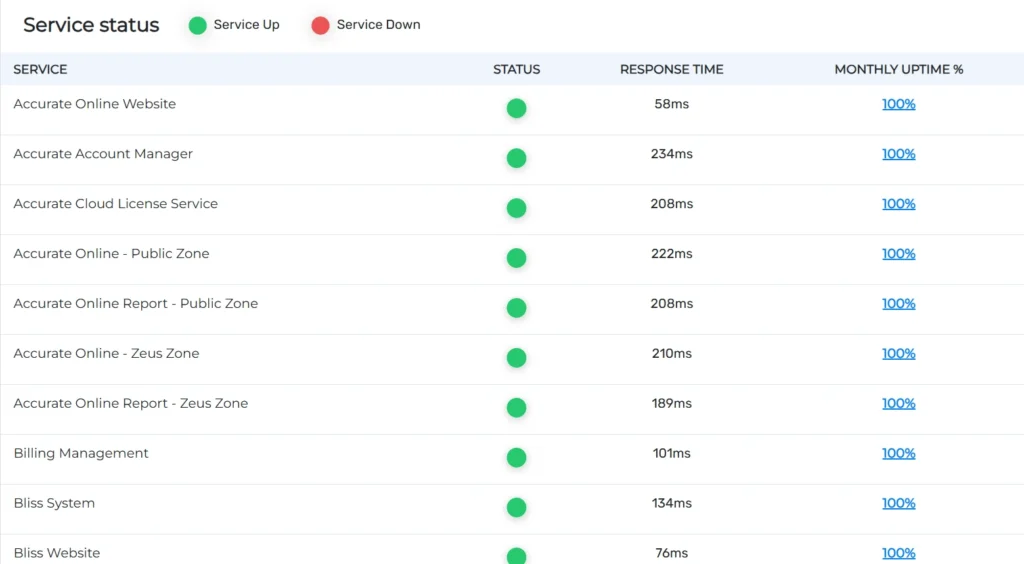1024x564 pixels.
Task: Open 100% uptime link for Accurate Online Report - Public Zone
Action: point(899,304)
